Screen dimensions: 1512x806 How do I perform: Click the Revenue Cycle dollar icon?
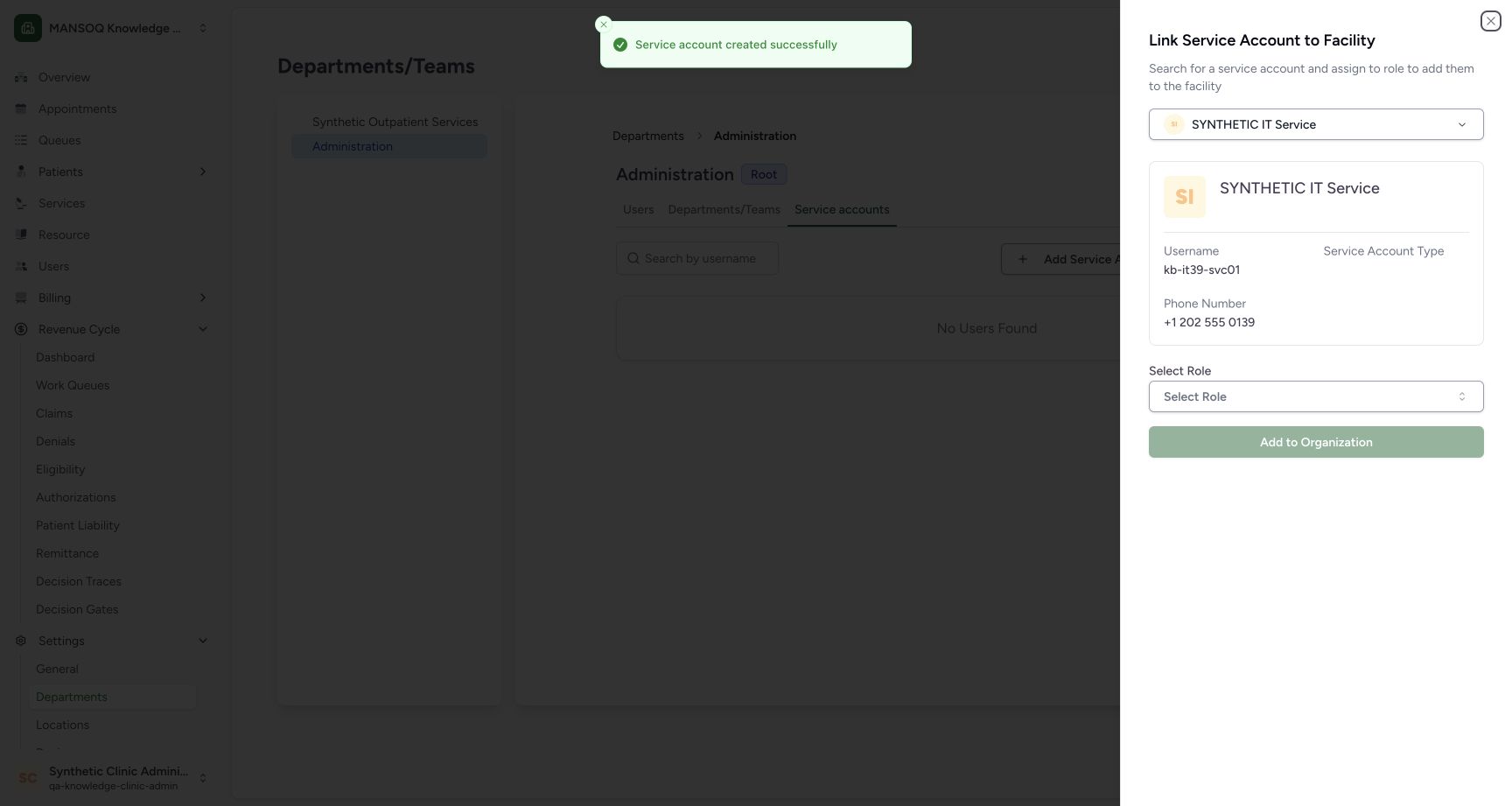(x=21, y=329)
